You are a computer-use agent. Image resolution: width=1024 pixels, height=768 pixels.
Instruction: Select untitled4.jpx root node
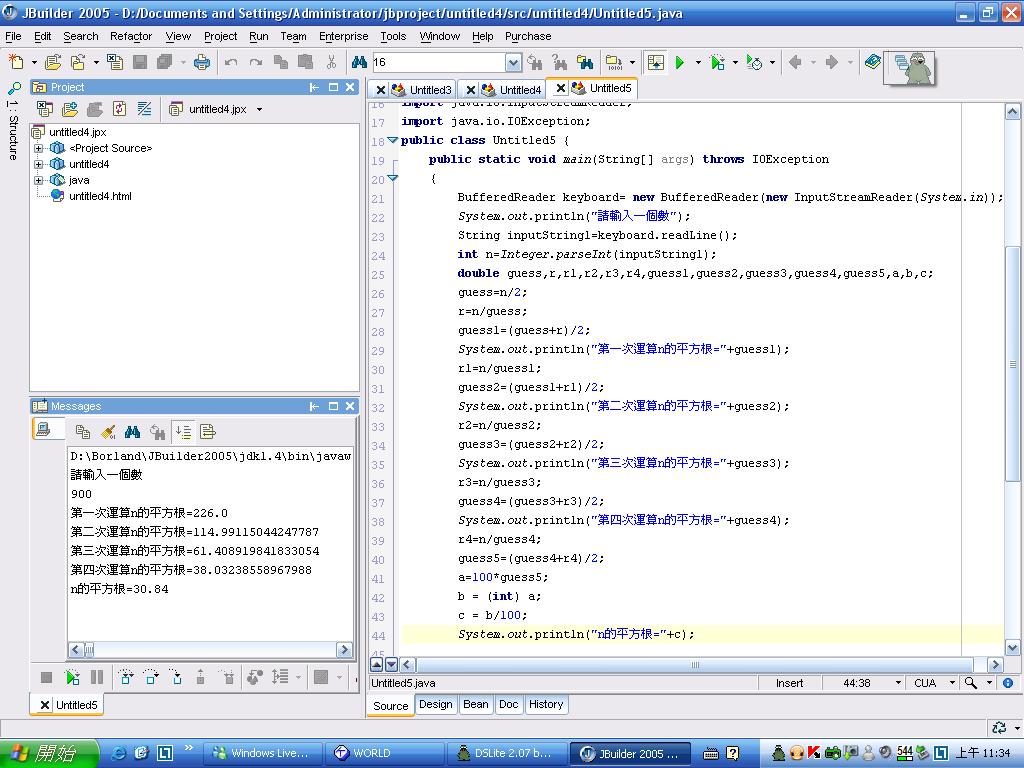(x=77, y=132)
